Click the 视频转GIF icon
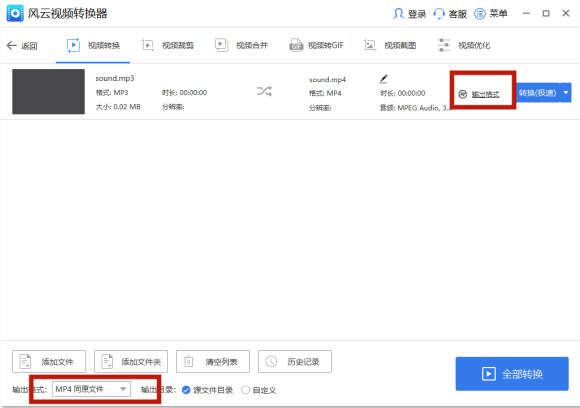Viewport: 580px width, 408px height. [296, 45]
